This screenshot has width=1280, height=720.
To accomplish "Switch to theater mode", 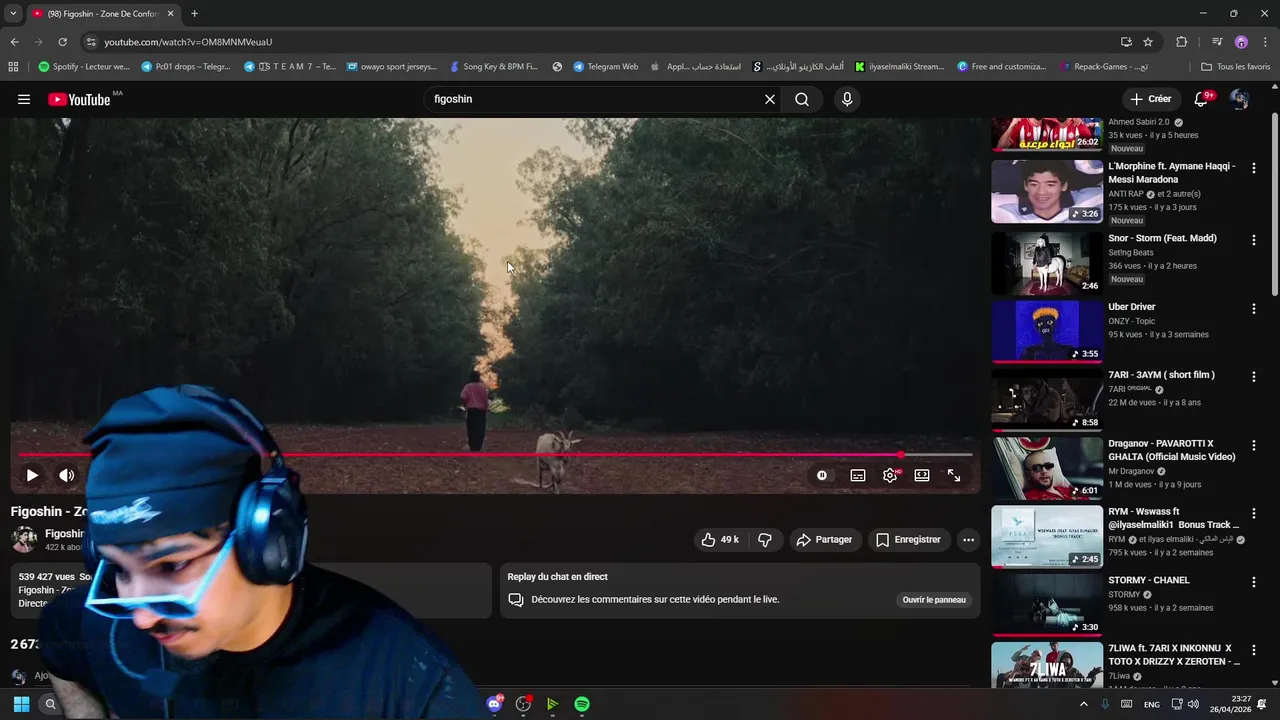I will point(922,476).
